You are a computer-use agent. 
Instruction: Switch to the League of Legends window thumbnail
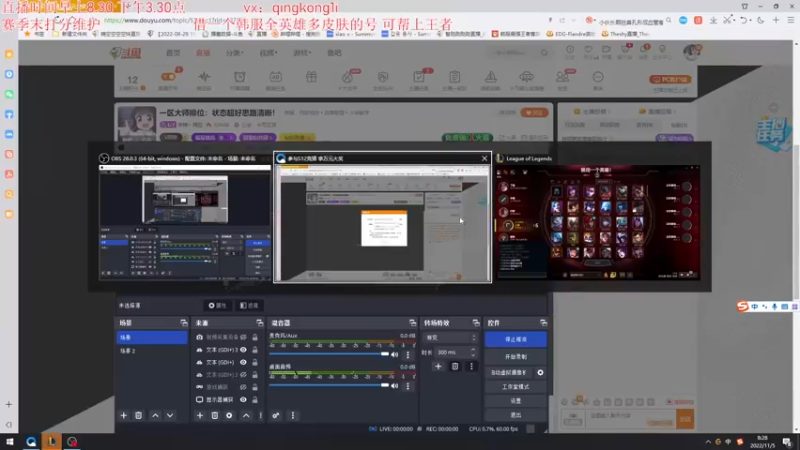[x=598, y=222]
